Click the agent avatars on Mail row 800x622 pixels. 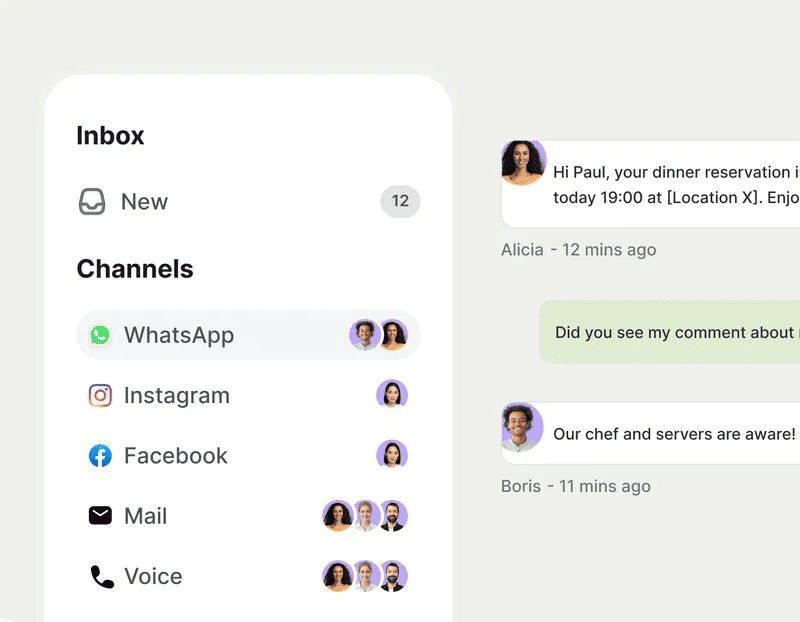click(x=365, y=516)
